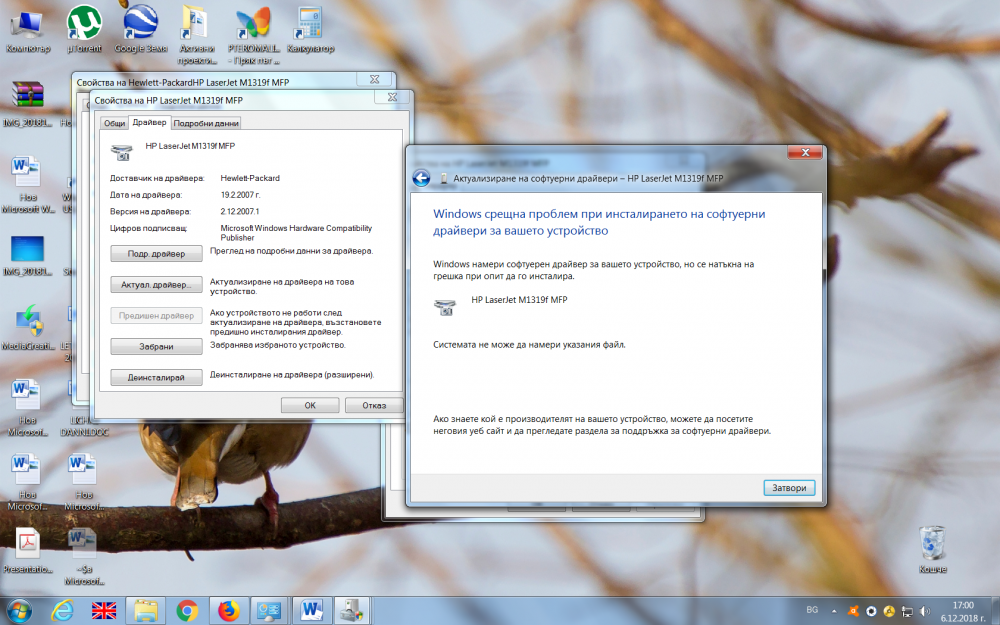Switch to the Общи tab
This screenshot has height=625, width=1000.
[x=115, y=123]
